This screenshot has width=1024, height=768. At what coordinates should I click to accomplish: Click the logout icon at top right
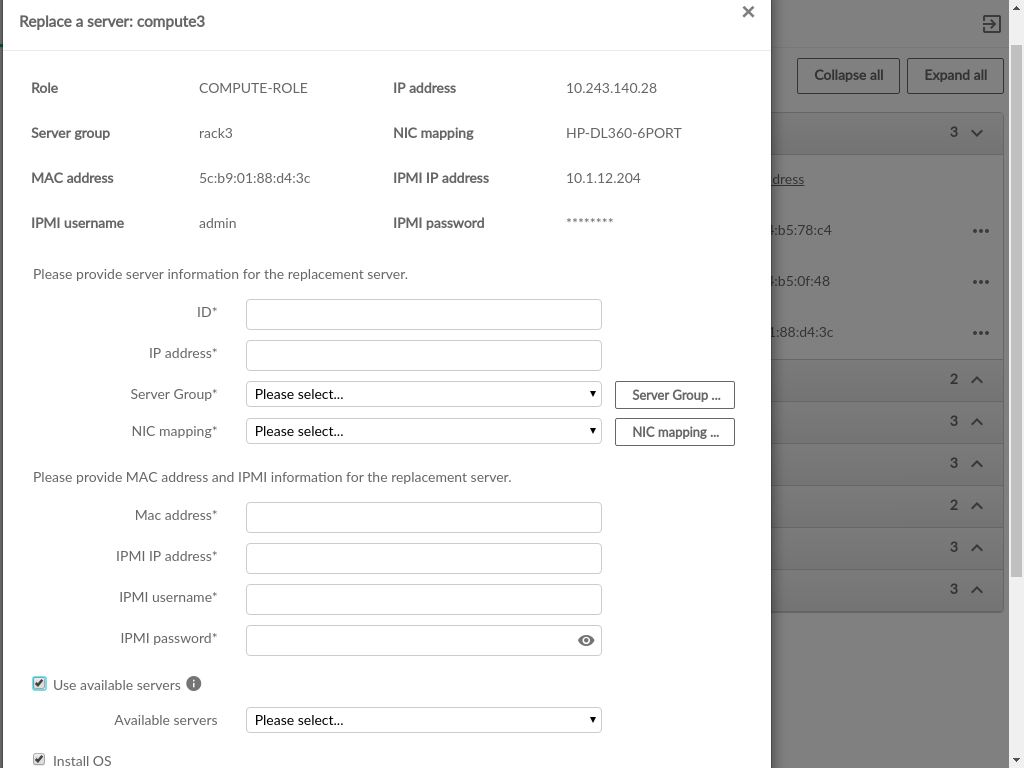(991, 24)
